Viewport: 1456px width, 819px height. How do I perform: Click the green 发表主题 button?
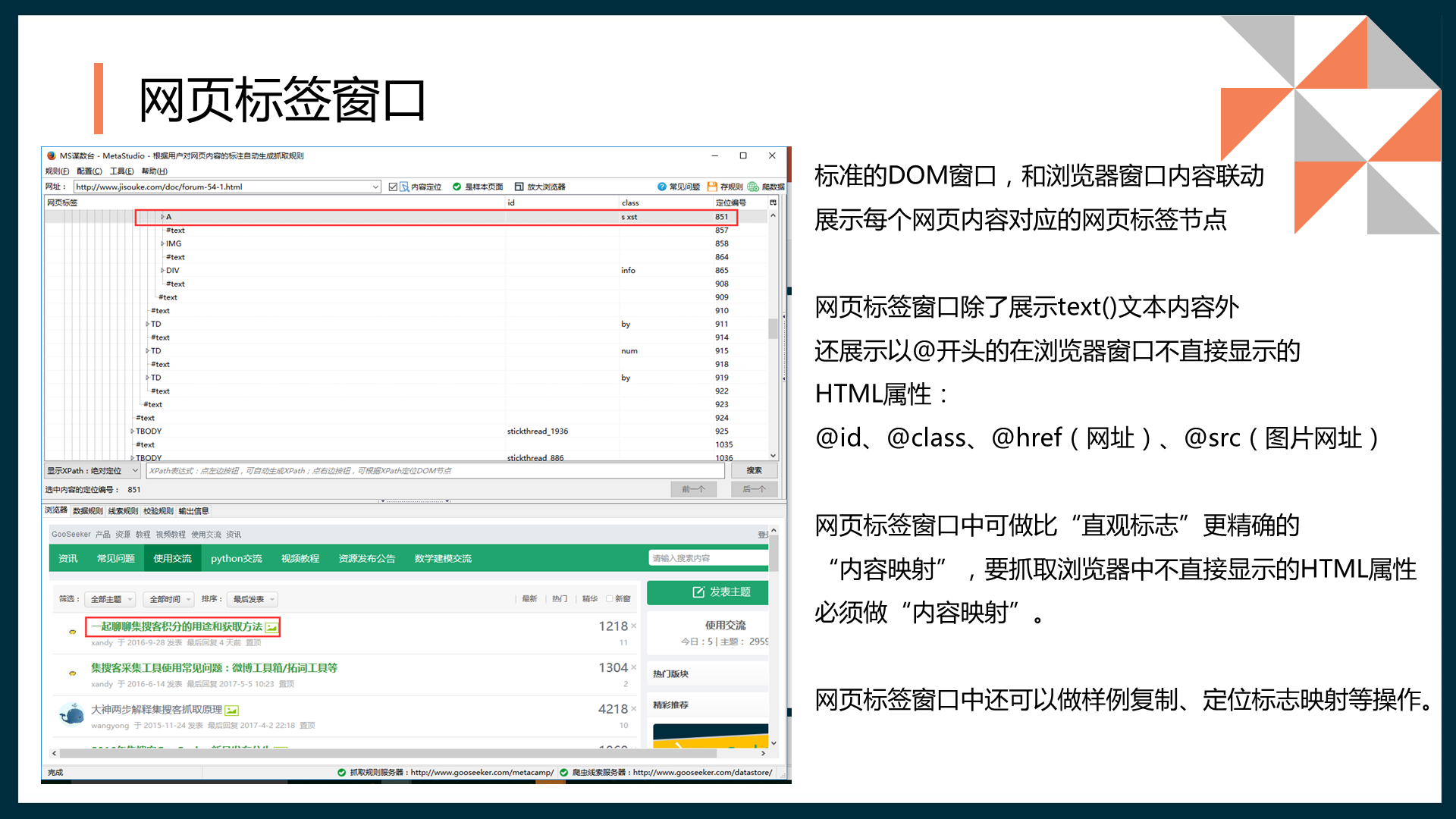708,592
